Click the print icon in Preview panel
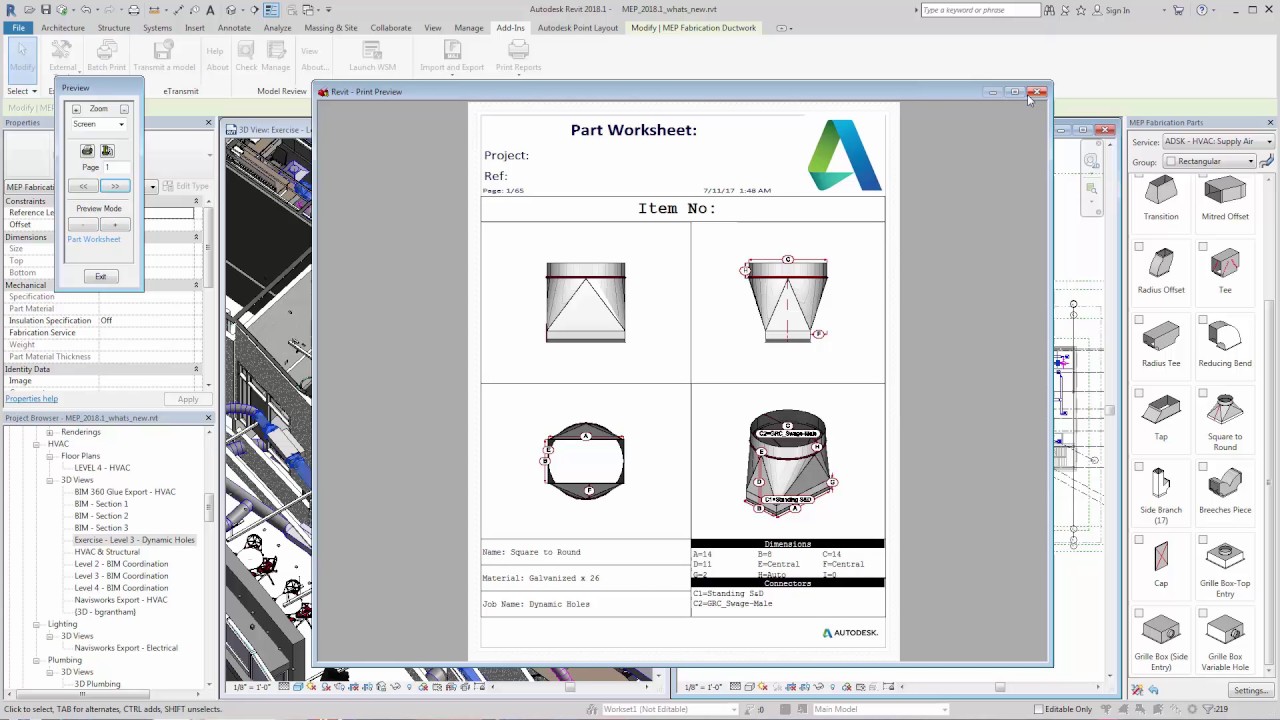The width and height of the screenshot is (1280, 720). [87, 151]
